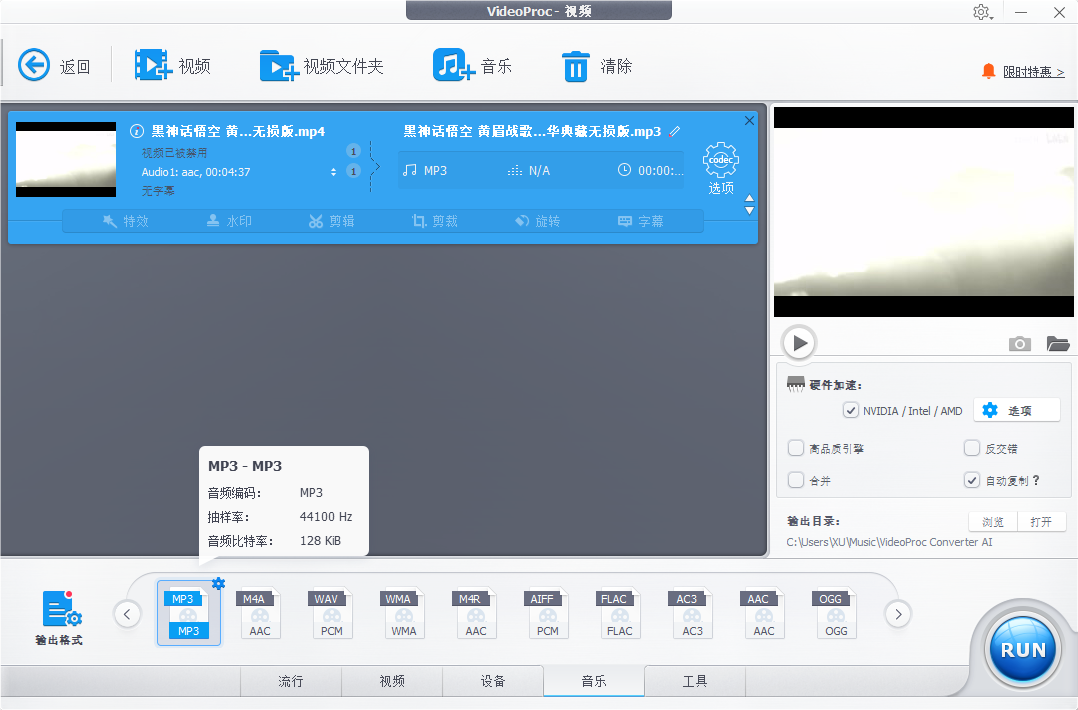The image size is (1078, 710).
Task: Open the 水印 watermark tool
Action: pos(228,221)
